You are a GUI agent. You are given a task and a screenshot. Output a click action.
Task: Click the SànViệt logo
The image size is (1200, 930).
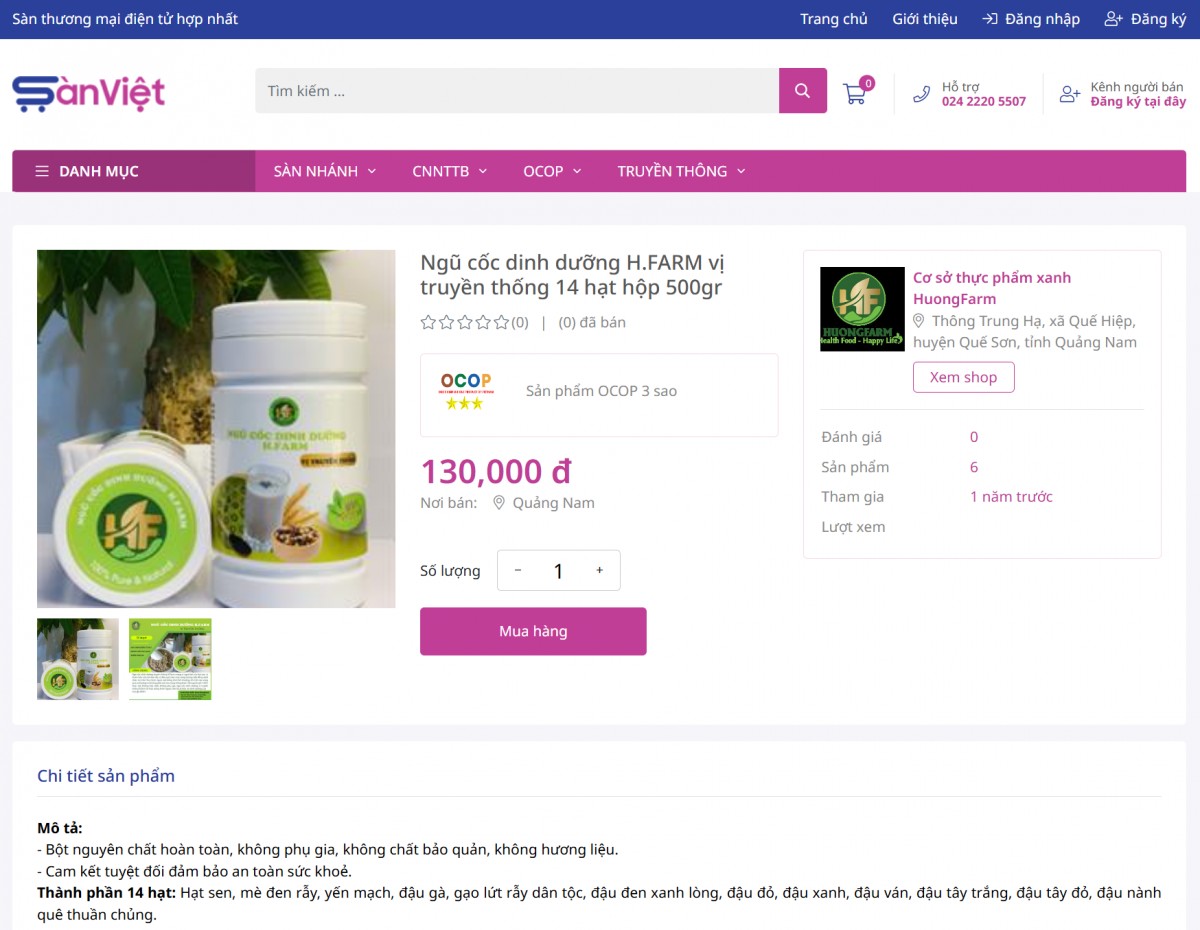point(89,93)
